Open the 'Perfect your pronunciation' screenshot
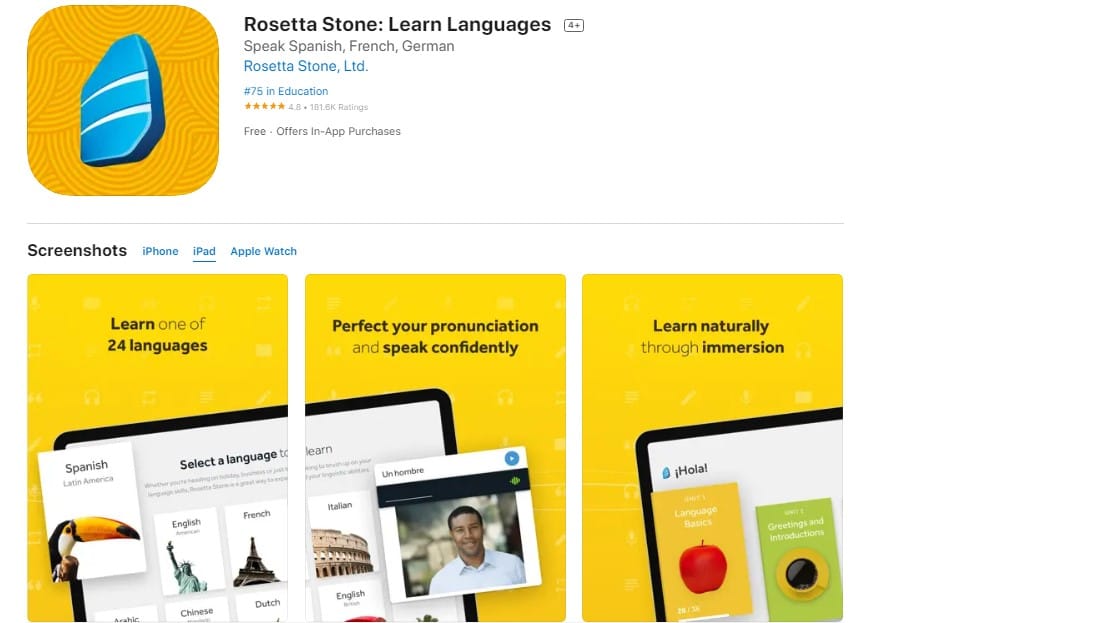This screenshot has width=1098, height=623. 435,448
